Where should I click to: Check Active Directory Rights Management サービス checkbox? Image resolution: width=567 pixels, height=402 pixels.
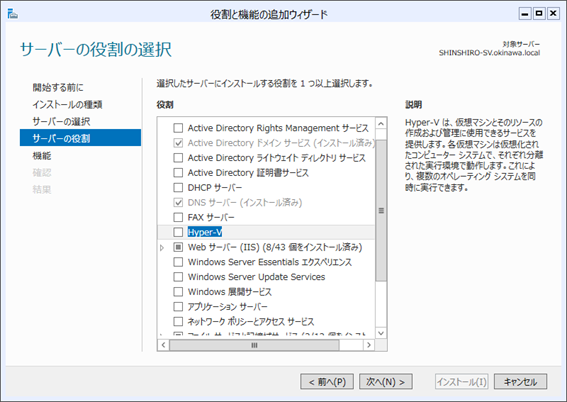[178, 128]
